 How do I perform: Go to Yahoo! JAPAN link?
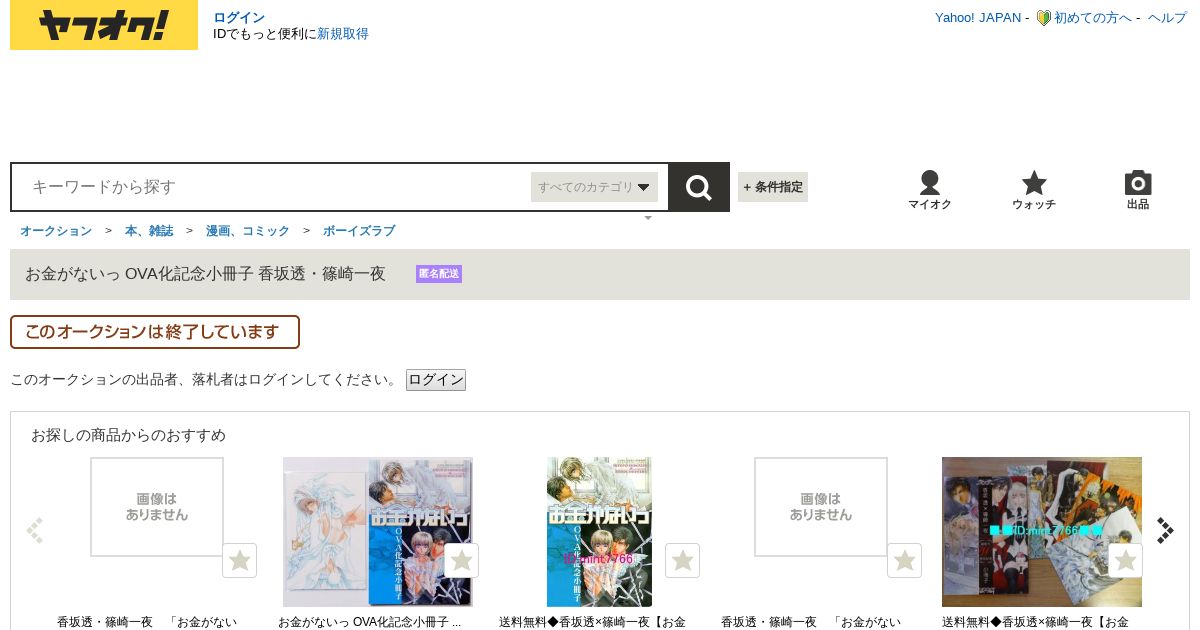978,18
